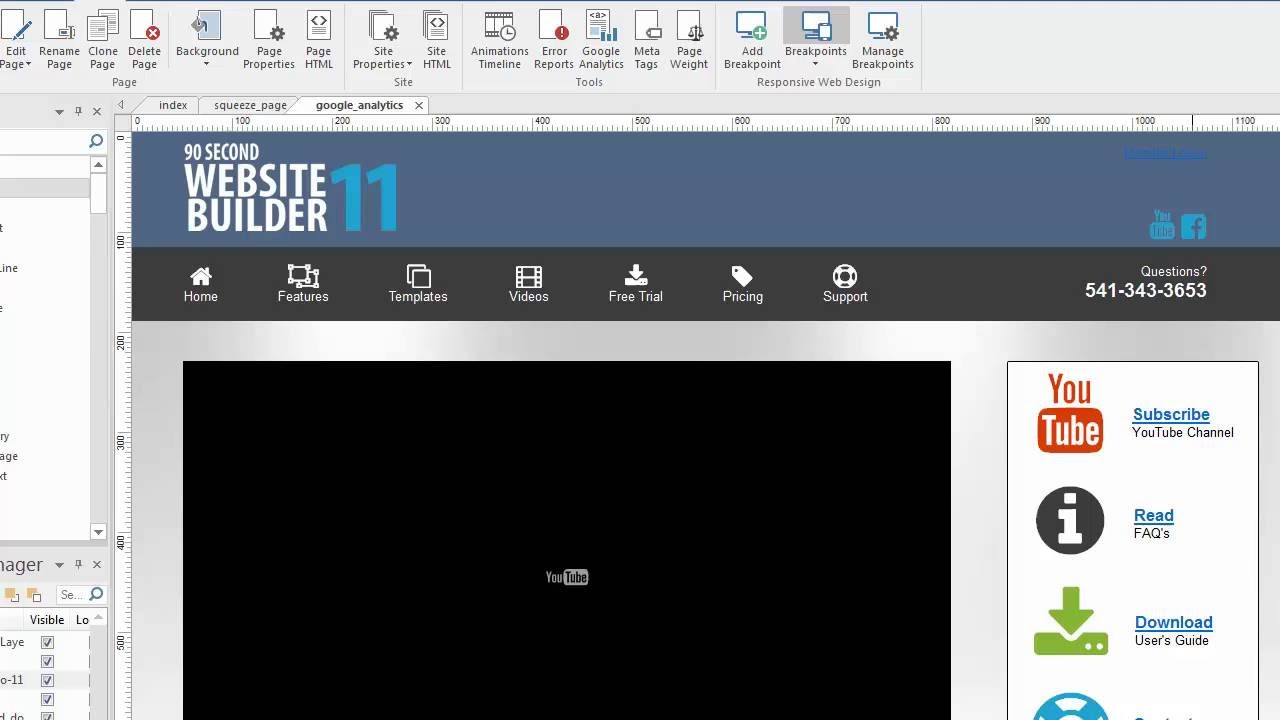Click Add Breakpoint in Responsive Web Design
This screenshot has height=720, width=1280.
tap(752, 40)
